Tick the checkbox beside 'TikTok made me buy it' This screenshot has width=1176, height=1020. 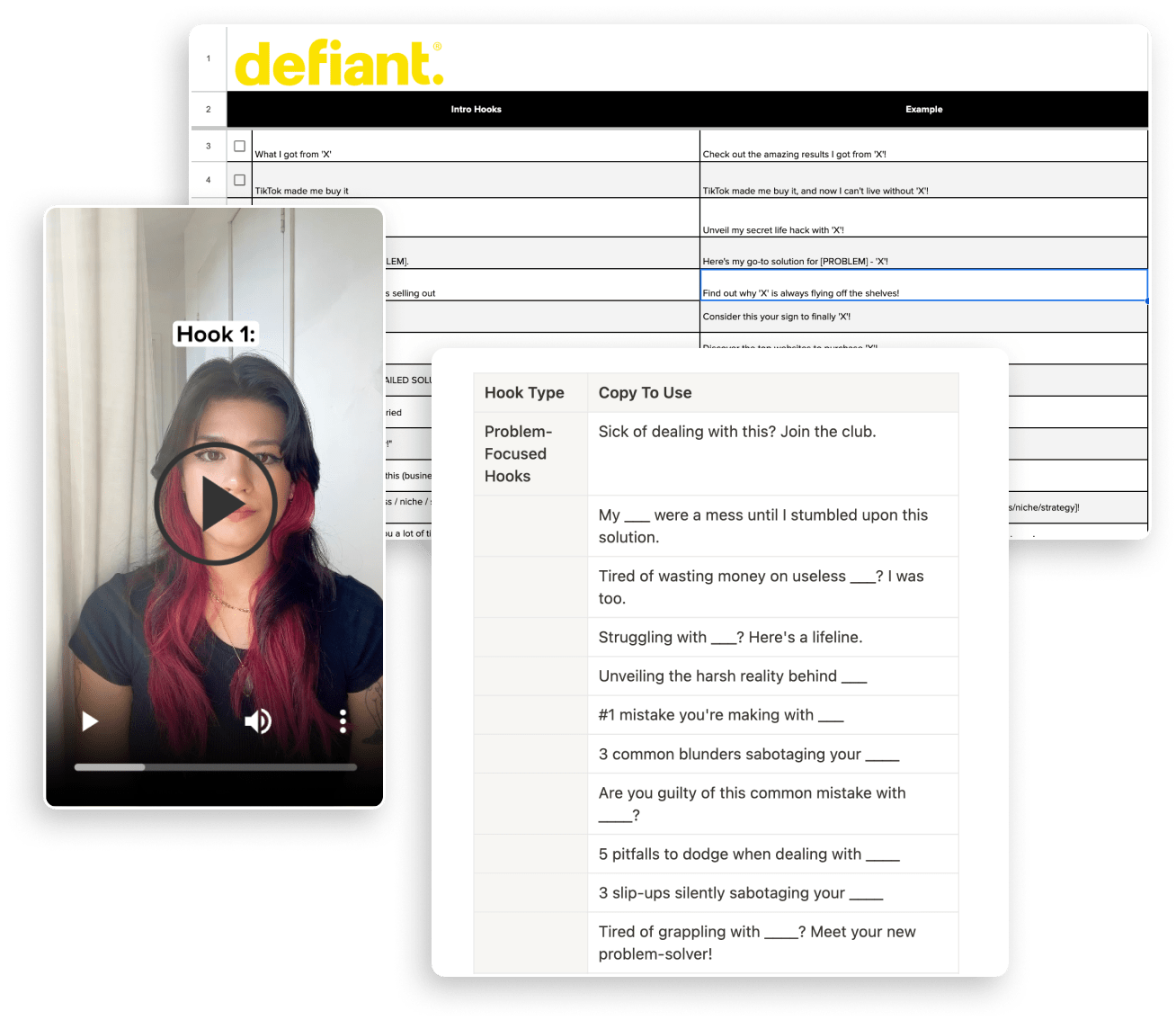pyautogui.click(x=239, y=180)
